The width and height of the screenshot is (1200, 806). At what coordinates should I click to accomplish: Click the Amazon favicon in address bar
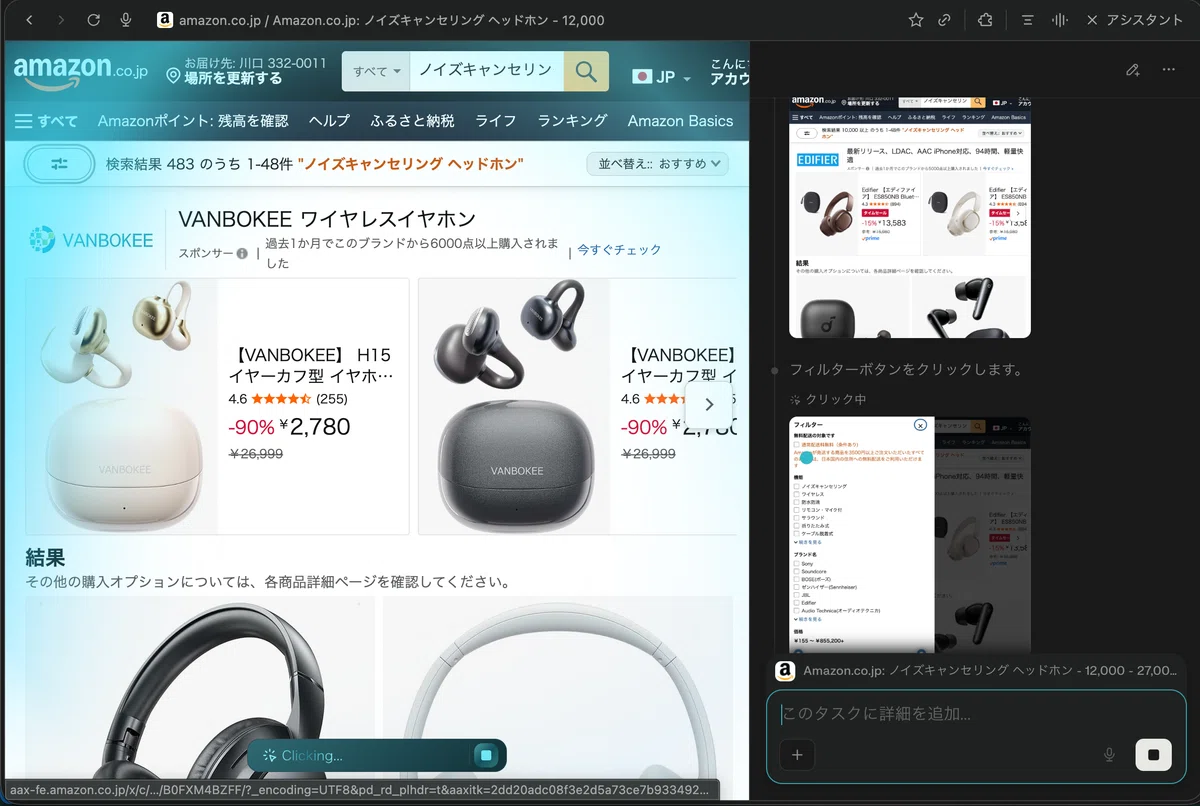(165, 20)
